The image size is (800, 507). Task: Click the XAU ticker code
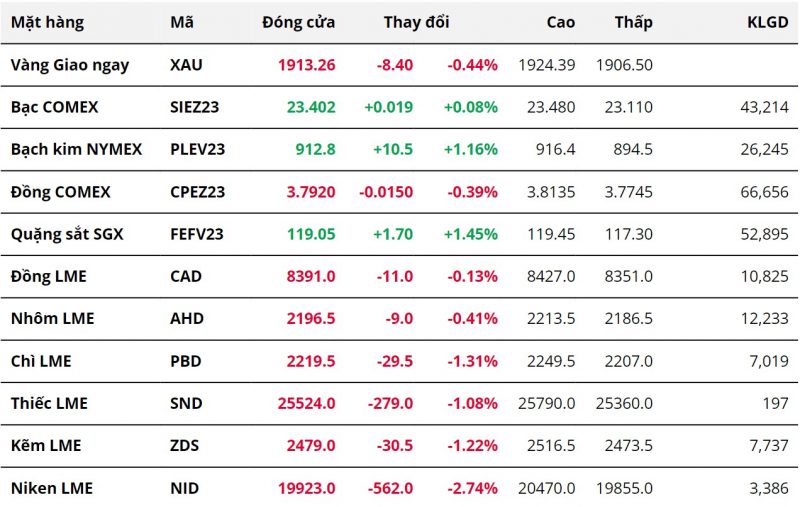pyautogui.click(x=185, y=65)
